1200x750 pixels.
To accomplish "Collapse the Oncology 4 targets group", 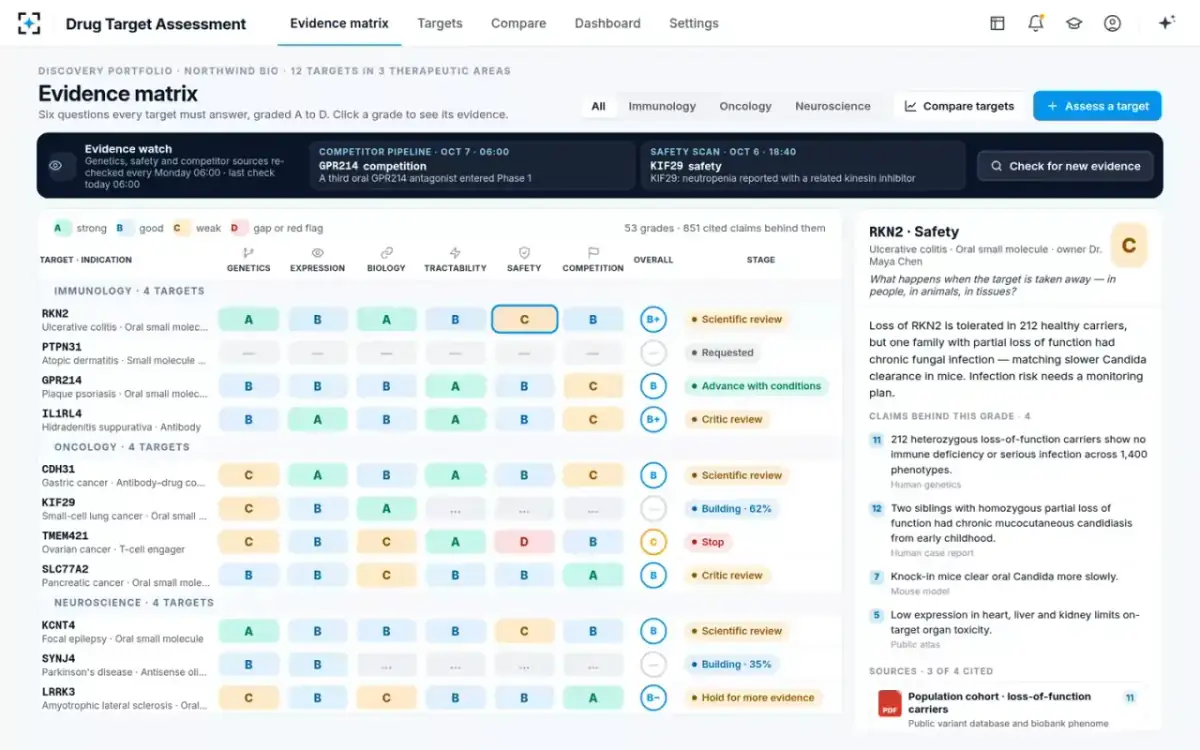I will [122, 447].
